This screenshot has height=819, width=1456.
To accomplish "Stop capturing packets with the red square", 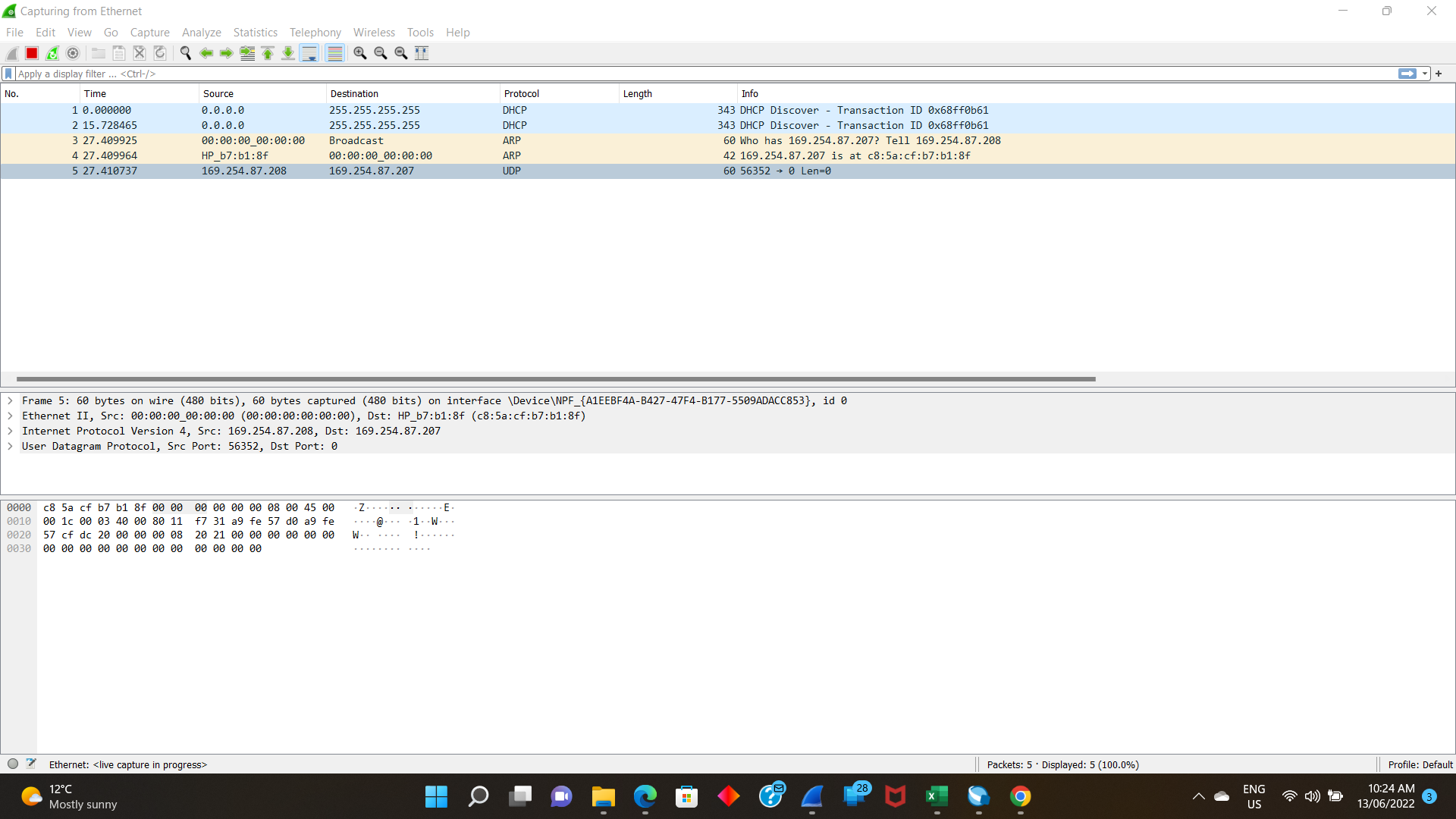I will [32, 53].
